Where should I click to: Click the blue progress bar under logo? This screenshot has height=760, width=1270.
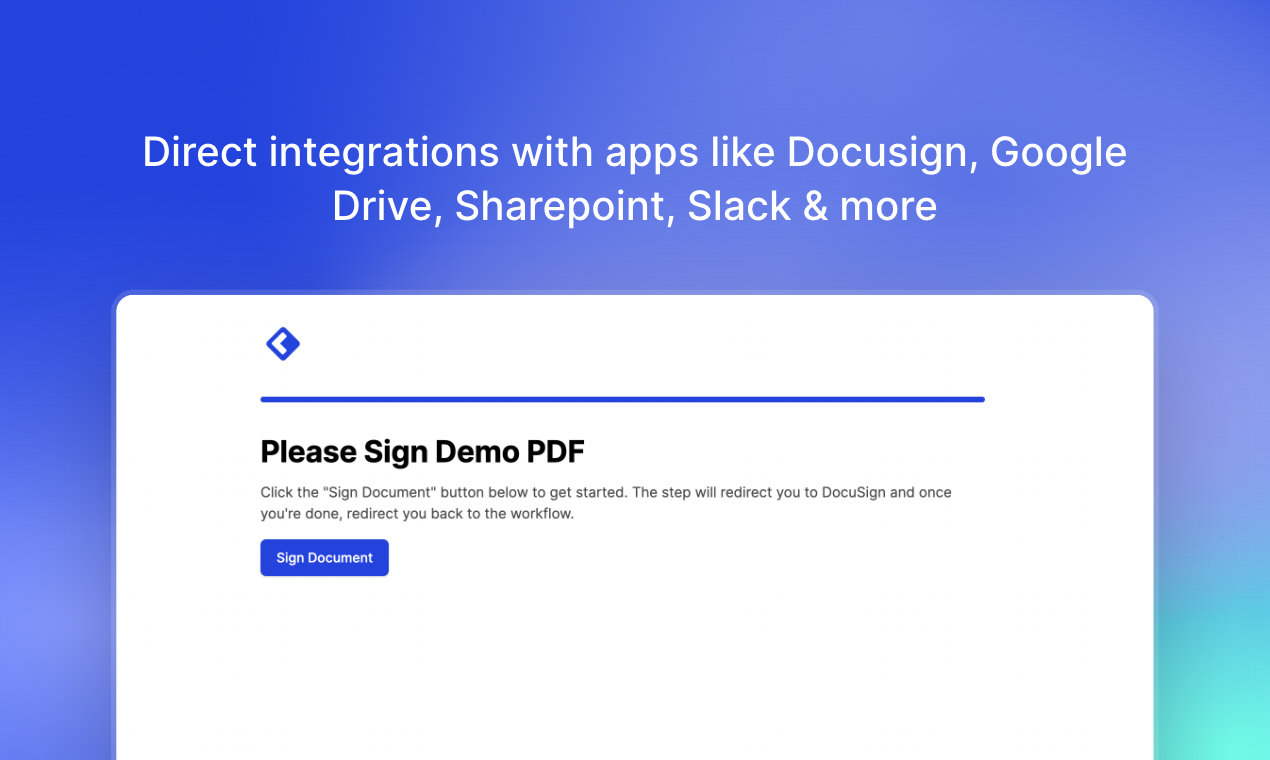(622, 399)
